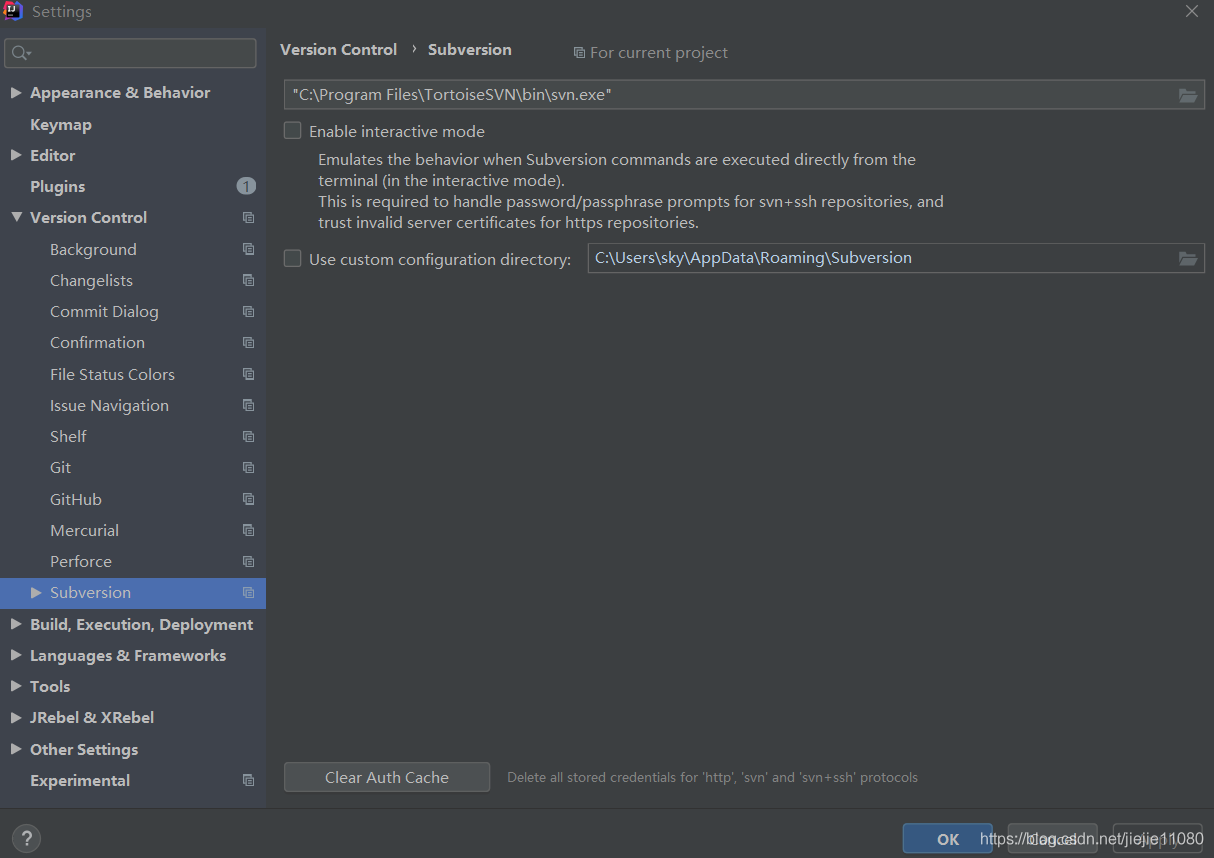Expand the Tools section

click(x=16, y=686)
